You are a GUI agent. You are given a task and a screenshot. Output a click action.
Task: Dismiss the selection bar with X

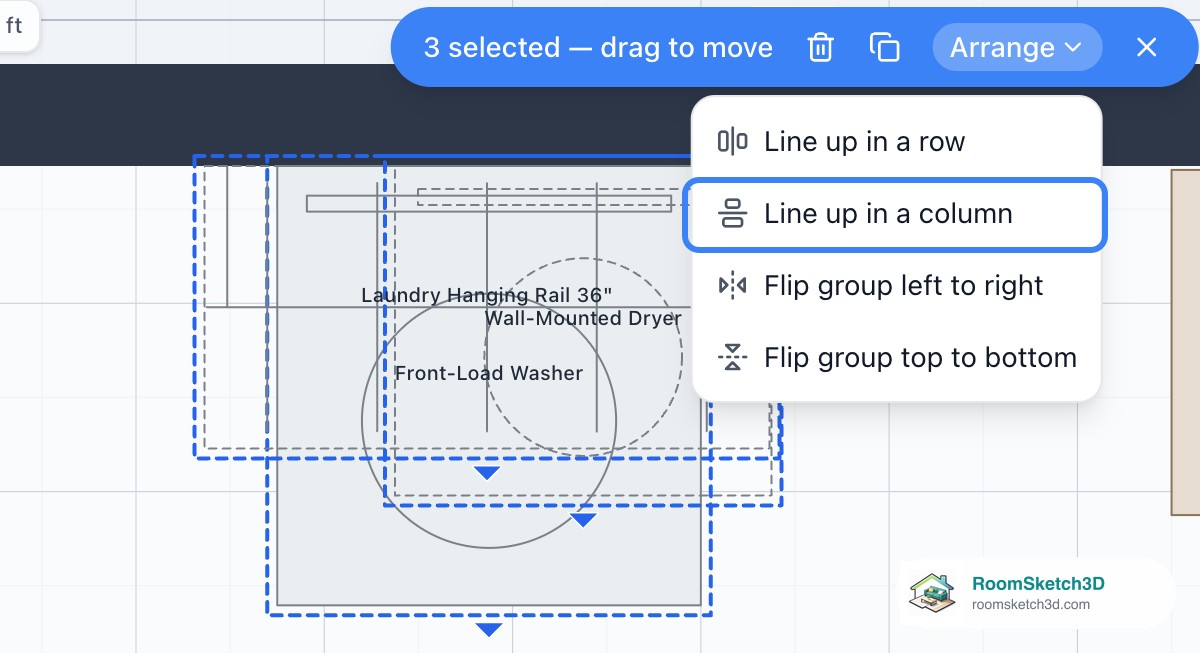(x=1147, y=47)
